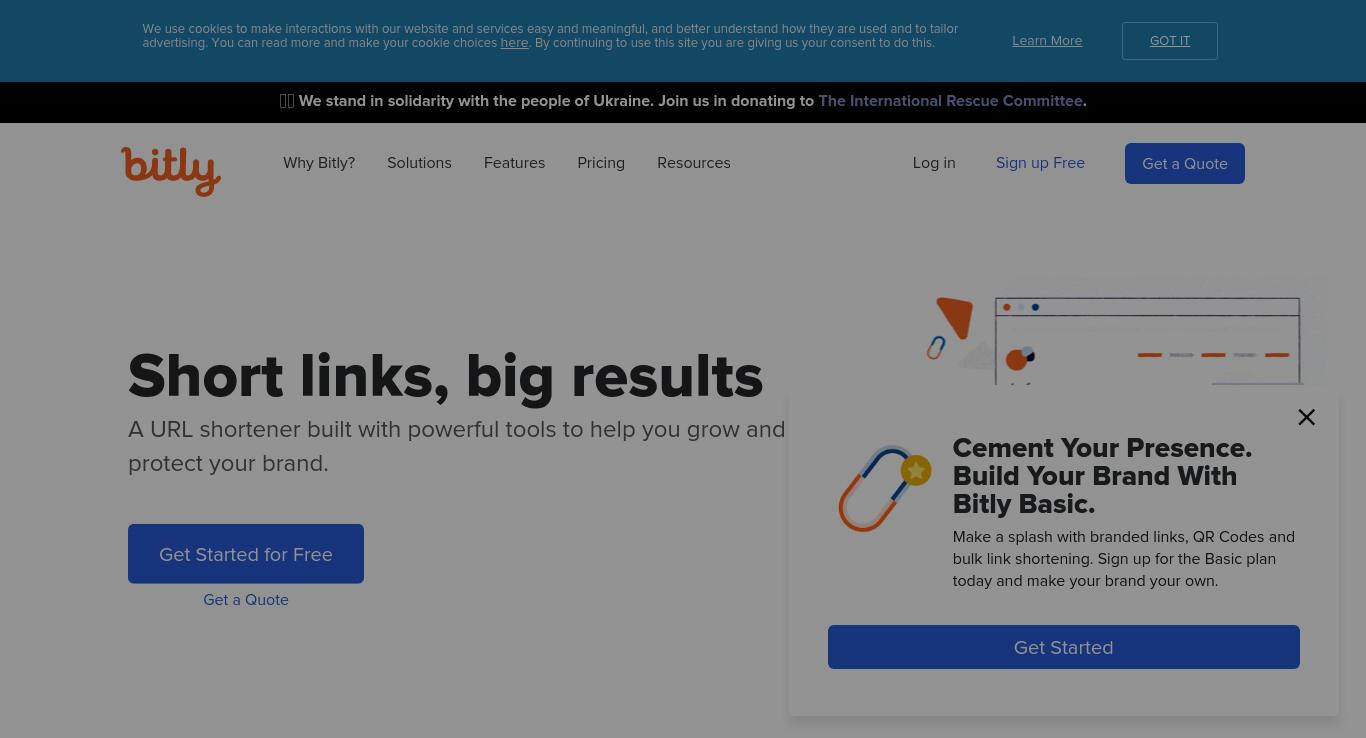The height and width of the screenshot is (738, 1366).
Task: Open the Features menu
Action: coord(514,163)
